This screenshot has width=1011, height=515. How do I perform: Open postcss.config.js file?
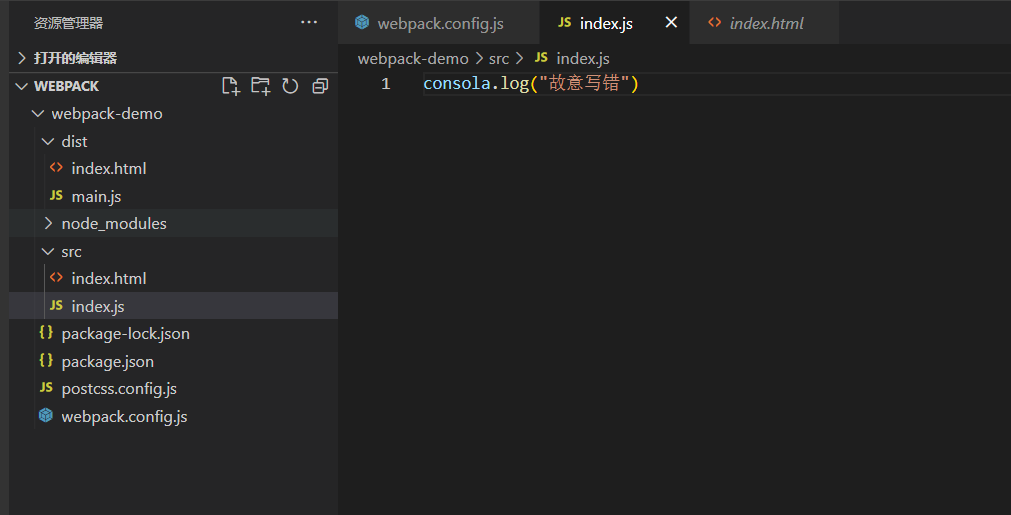(x=173, y=389)
